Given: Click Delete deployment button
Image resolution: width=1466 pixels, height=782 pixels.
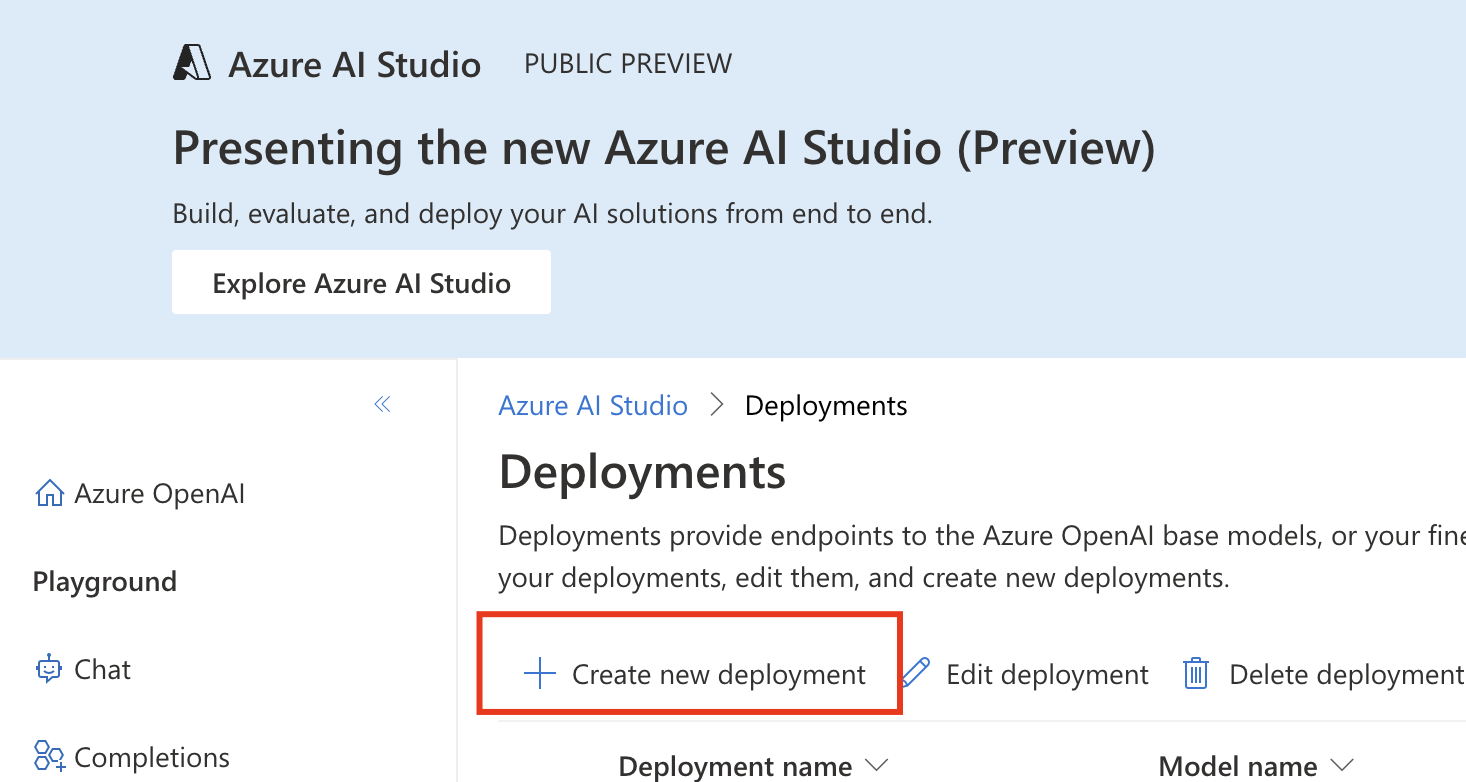Looking at the screenshot, I should (1324, 674).
